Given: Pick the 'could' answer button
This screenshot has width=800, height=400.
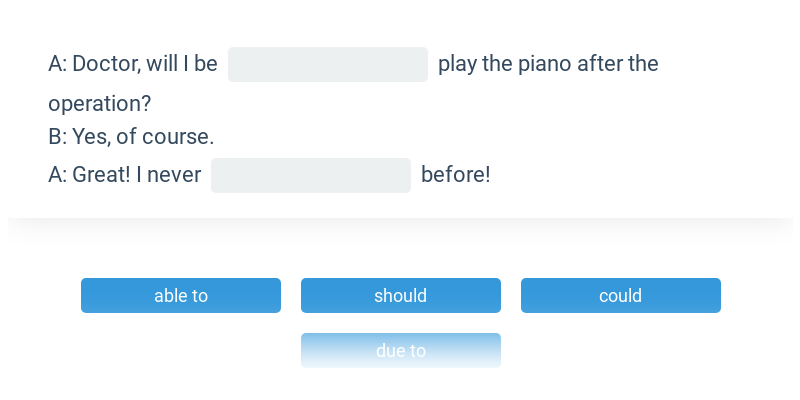Looking at the screenshot, I should pyautogui.click(x=620, y=295).
